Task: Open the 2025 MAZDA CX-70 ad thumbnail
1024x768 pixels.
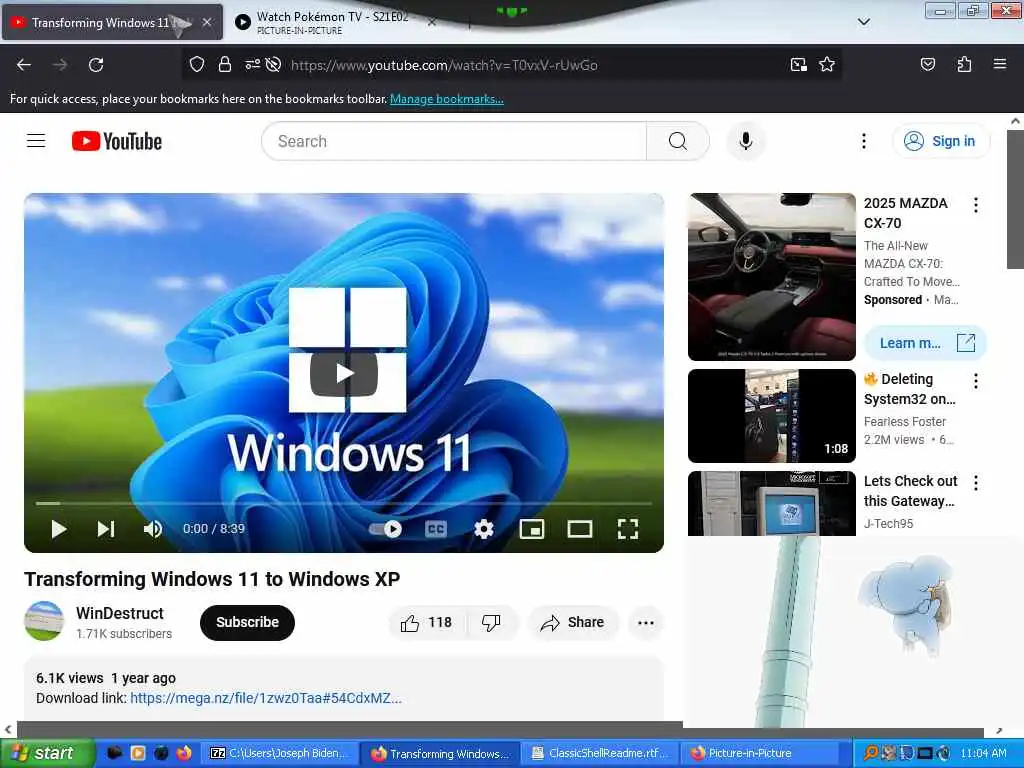Action: tap(772, 277)
